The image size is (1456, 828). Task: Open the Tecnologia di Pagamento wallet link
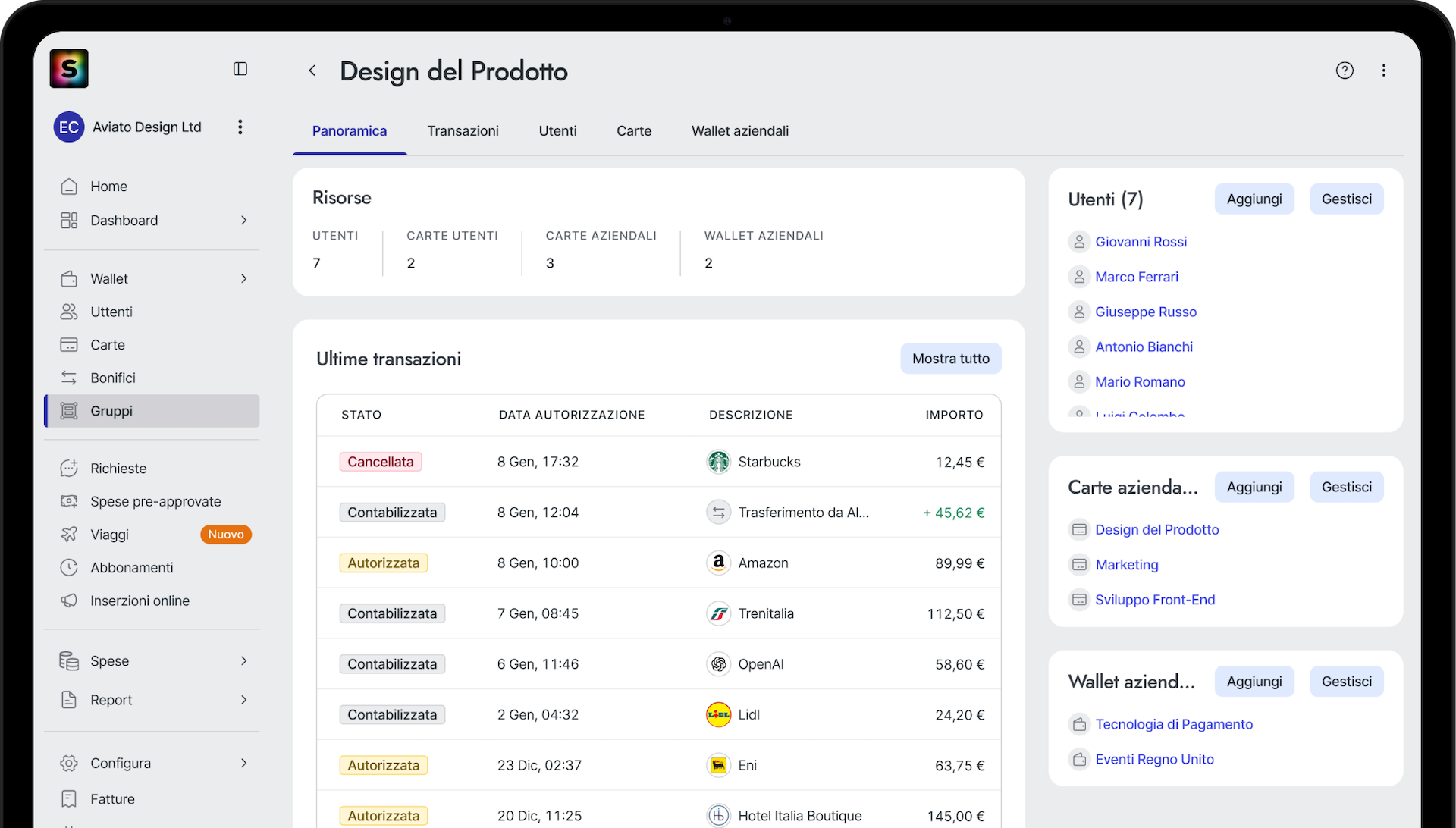point(1173,724)
